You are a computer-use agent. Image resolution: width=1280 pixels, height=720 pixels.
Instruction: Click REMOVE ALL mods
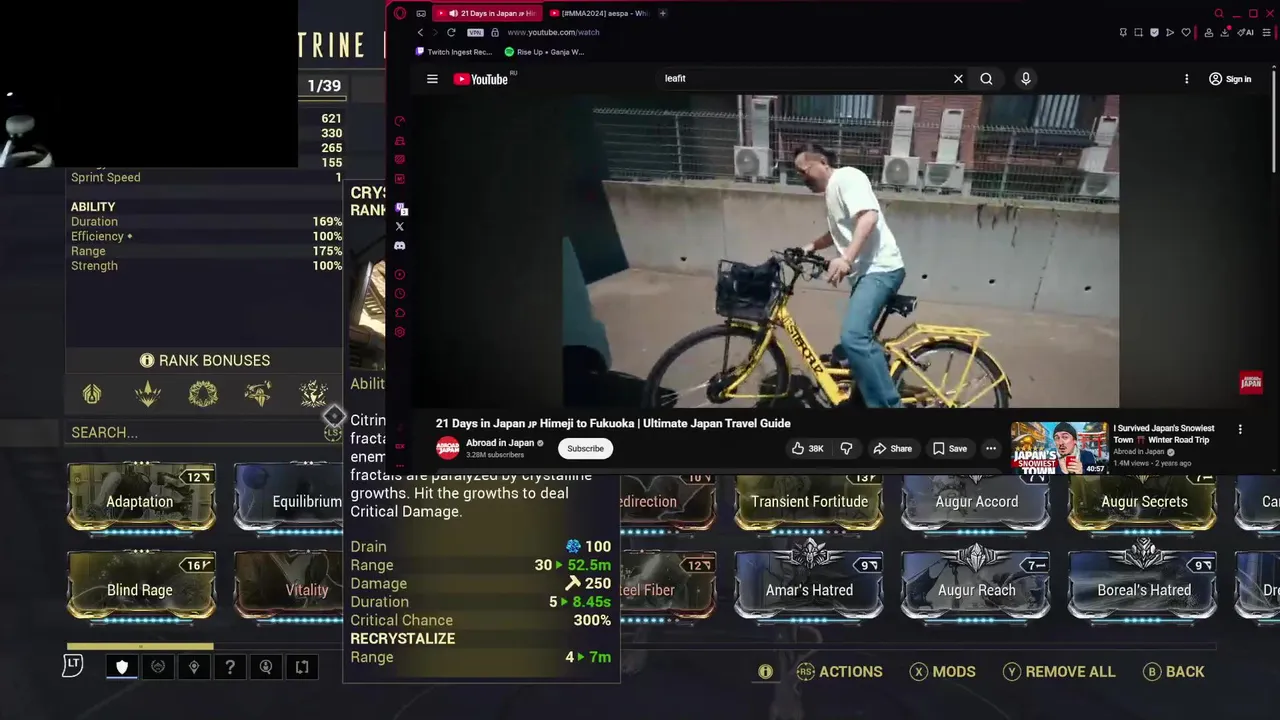(1058, 672)
